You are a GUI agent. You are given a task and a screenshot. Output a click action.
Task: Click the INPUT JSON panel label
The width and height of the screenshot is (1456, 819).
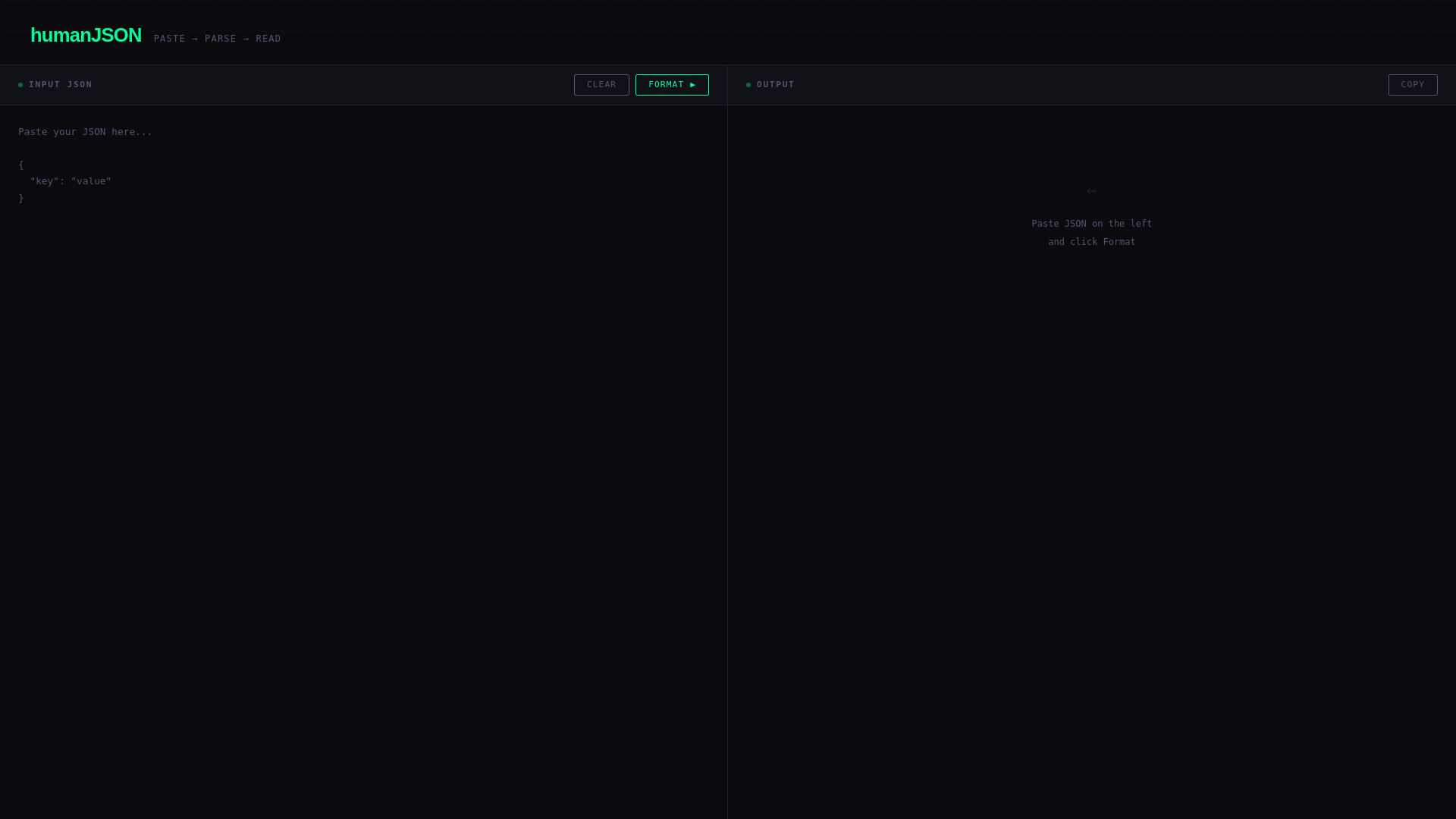pyautogui.click(x=61, y=85)
